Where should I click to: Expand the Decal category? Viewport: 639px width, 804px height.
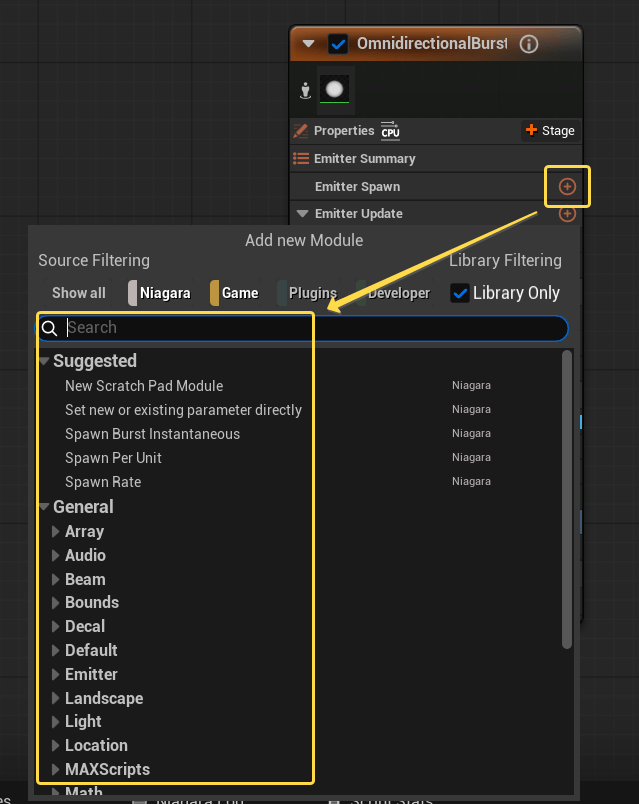tap(55, 626)
